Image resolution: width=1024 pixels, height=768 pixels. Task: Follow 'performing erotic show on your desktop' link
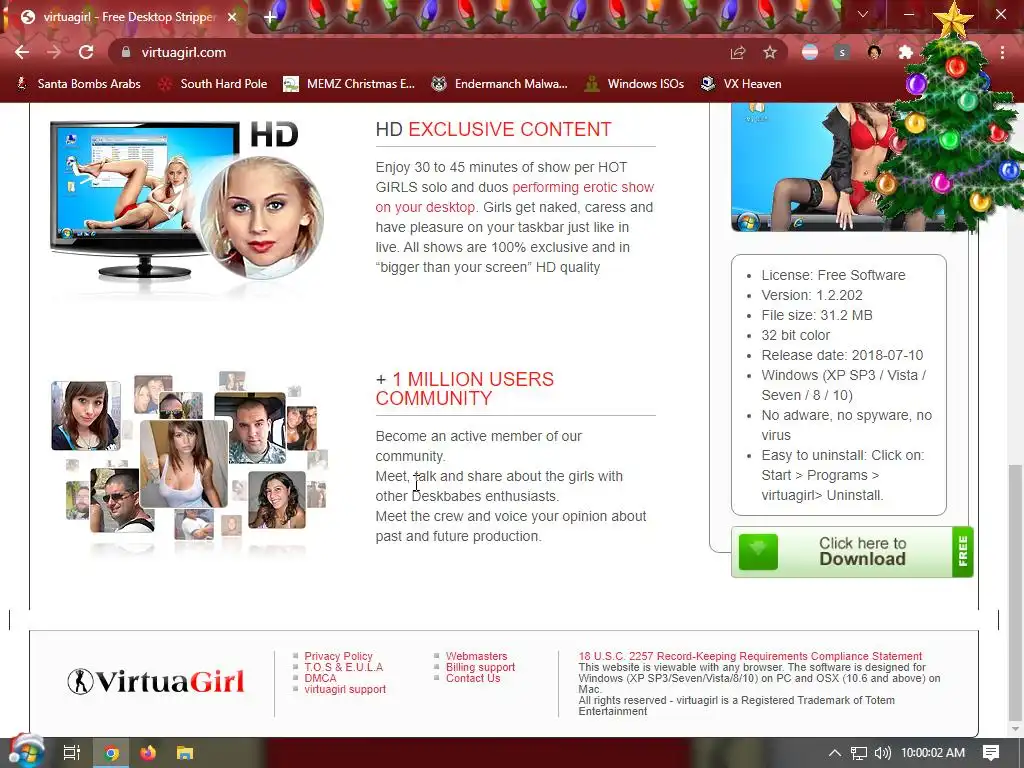click(x=515, y=197)
